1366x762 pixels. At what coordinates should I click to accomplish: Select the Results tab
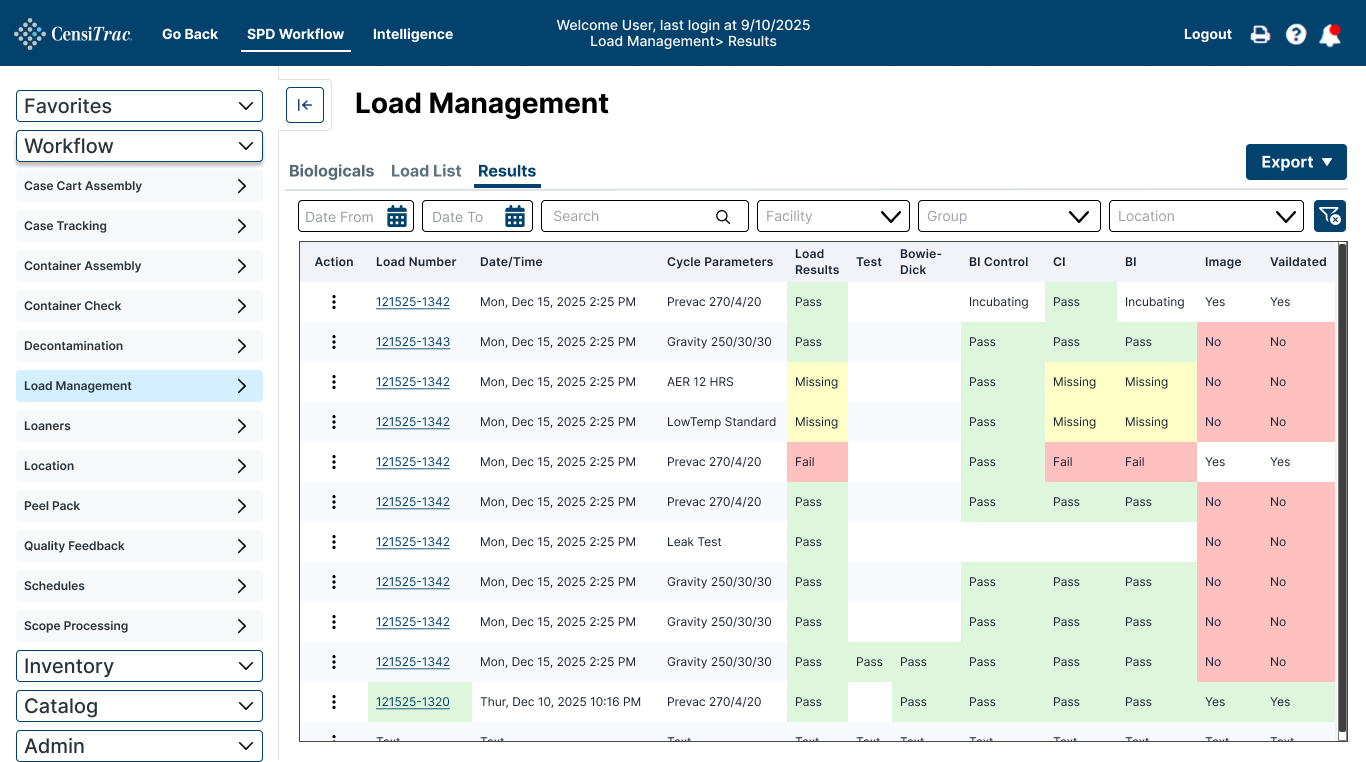point(507,171)
